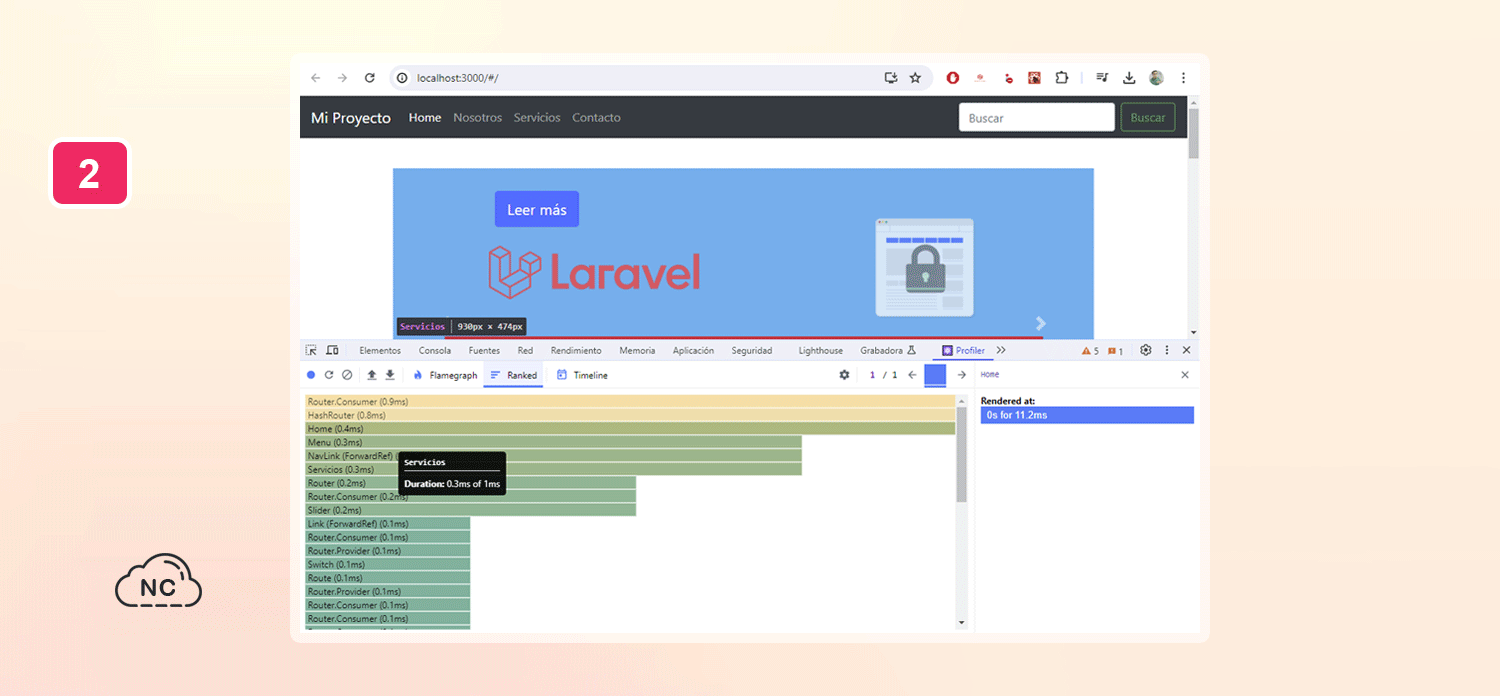Focus the Buscar search field
1500x696 pixels.
coord(1037,117)
